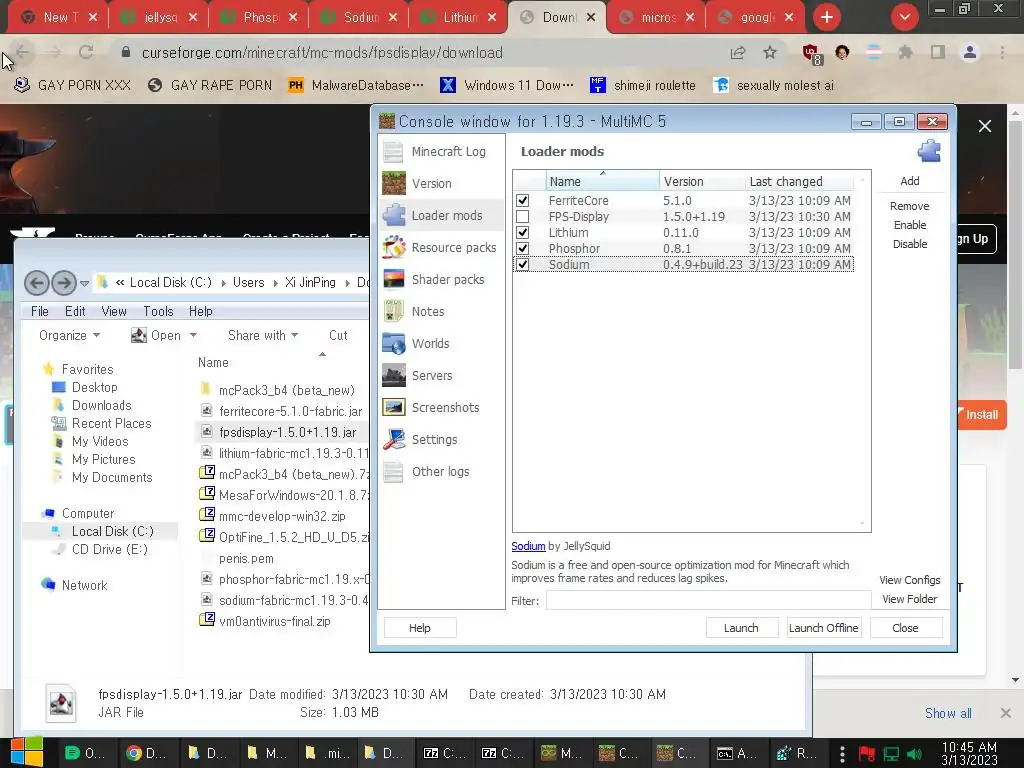Click the Remove mod button
The width and height of the screenshot is (1024, 768).
tap(909, 206)
